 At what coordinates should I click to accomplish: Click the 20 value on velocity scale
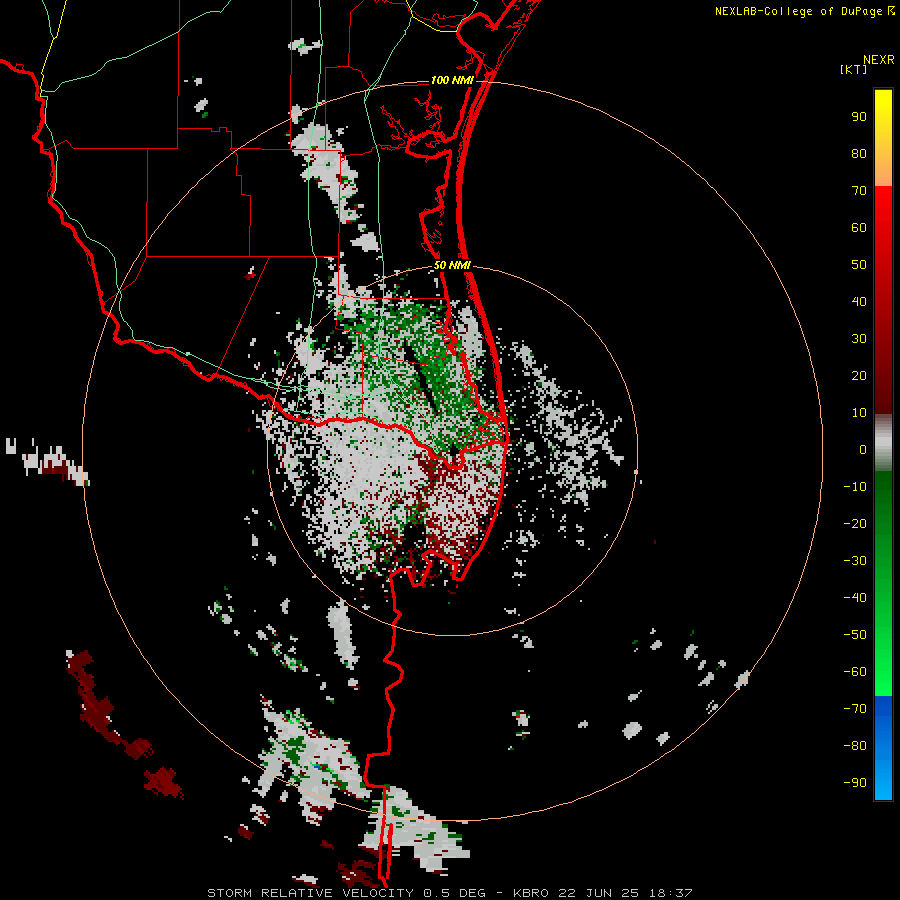pyautogui.click(x=859, y=375)
